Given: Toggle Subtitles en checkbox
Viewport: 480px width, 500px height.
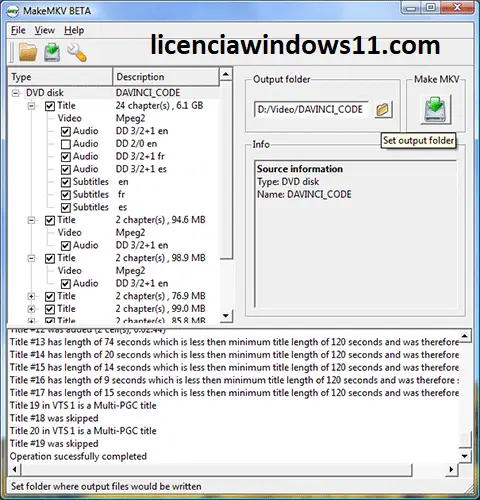Looking at the screenshot, I should 66,182.
